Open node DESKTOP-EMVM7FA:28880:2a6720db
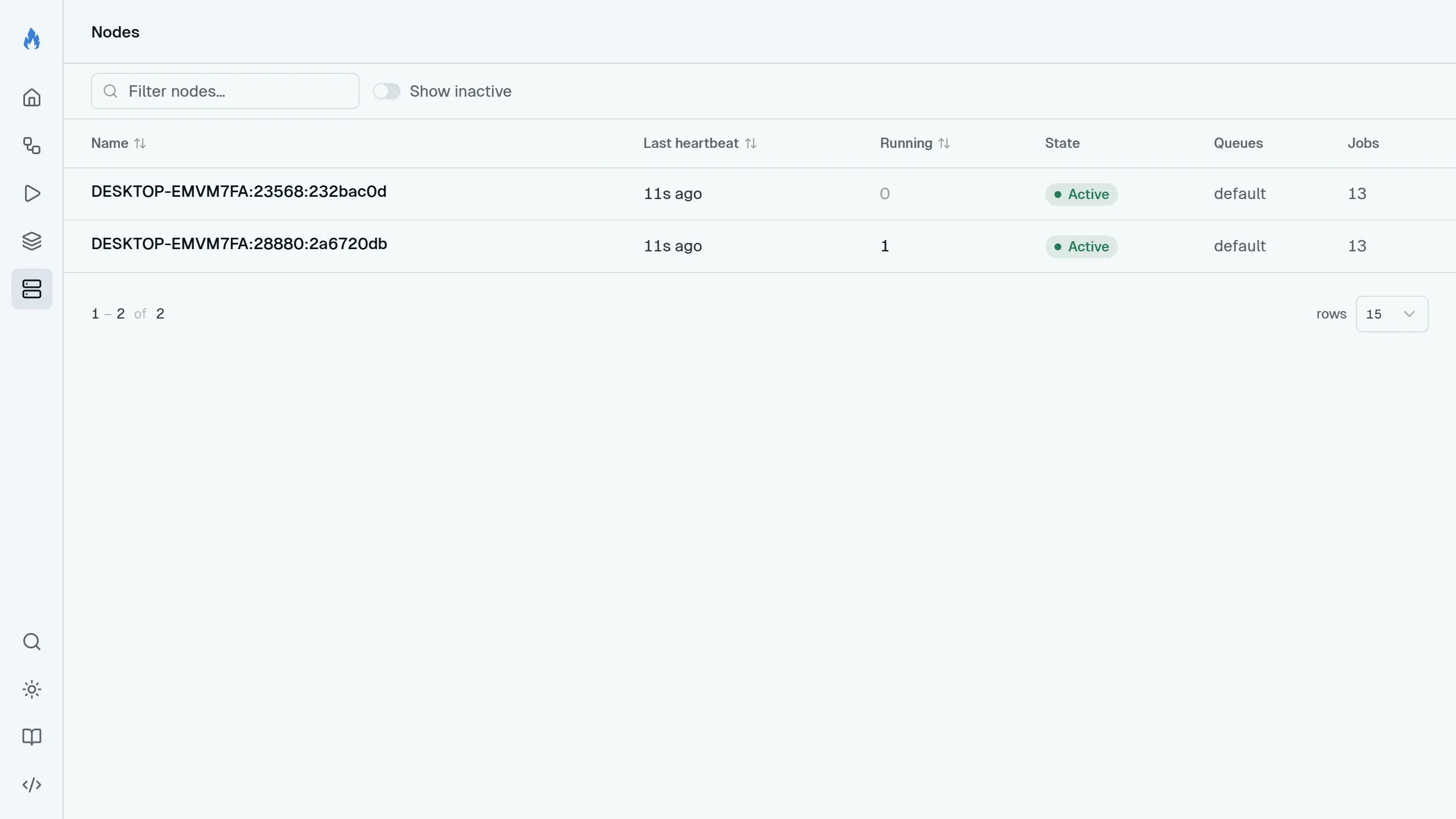This screenshot has height=819, width=1456. pyautogui.click(x=239, y=244)
